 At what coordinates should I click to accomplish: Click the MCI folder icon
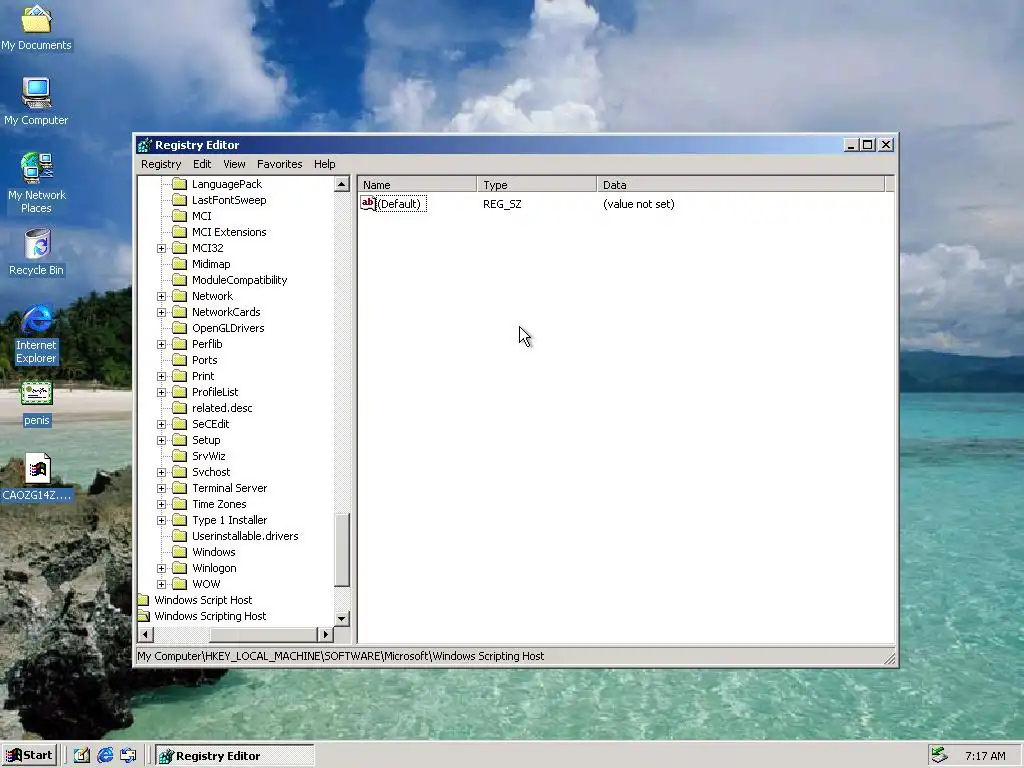[x=180, y=216]
